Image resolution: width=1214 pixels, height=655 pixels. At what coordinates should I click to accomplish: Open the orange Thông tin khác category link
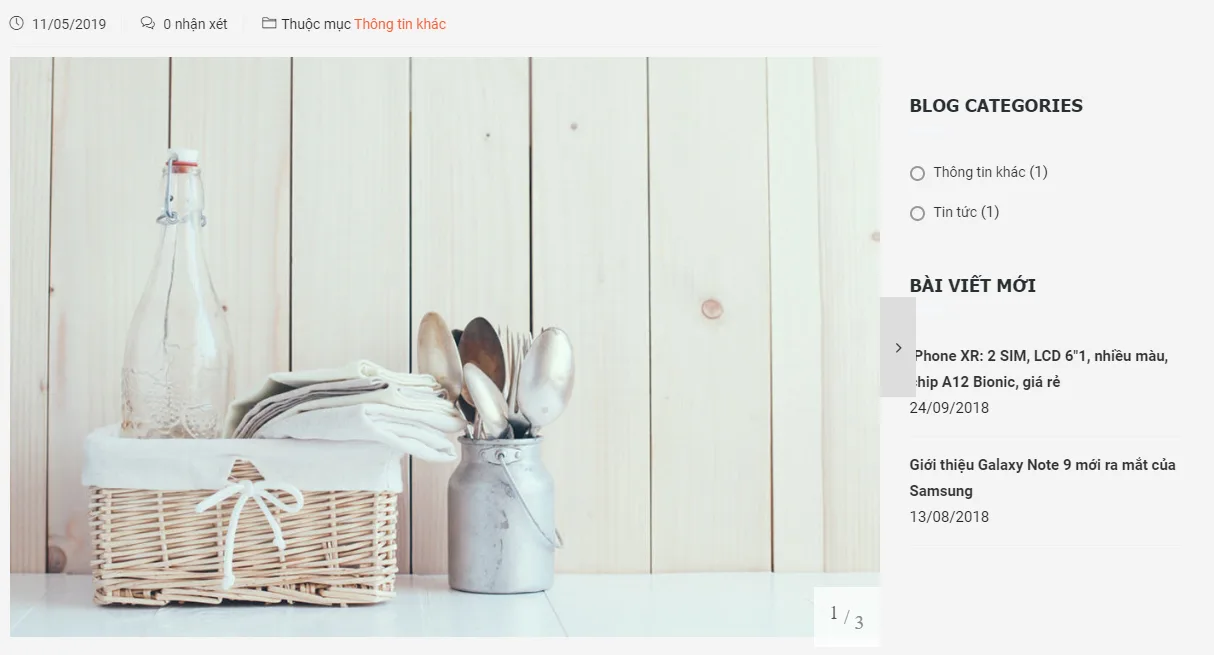coord(400,24)
